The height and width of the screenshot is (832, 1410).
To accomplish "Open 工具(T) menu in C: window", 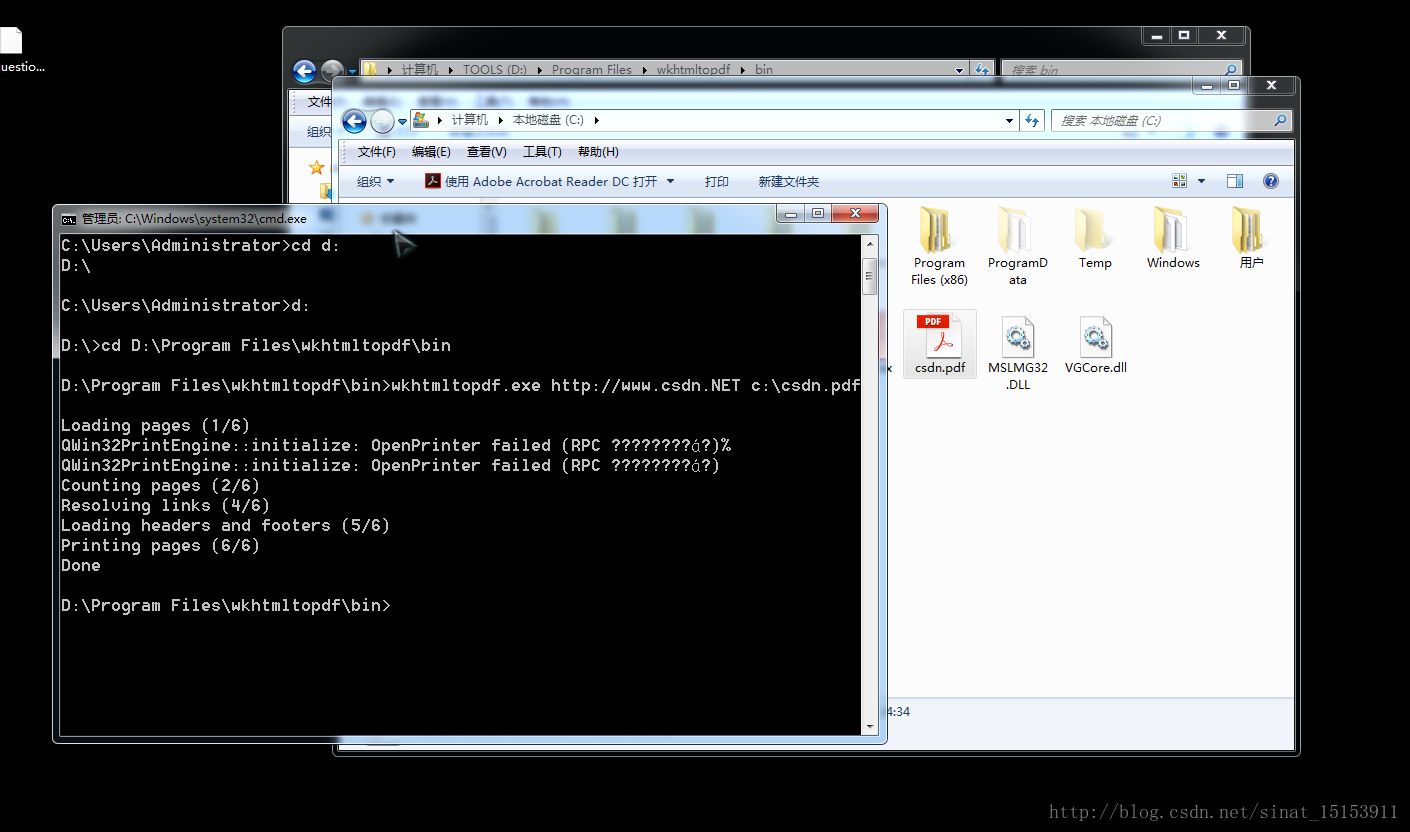I will pos(542,152).
